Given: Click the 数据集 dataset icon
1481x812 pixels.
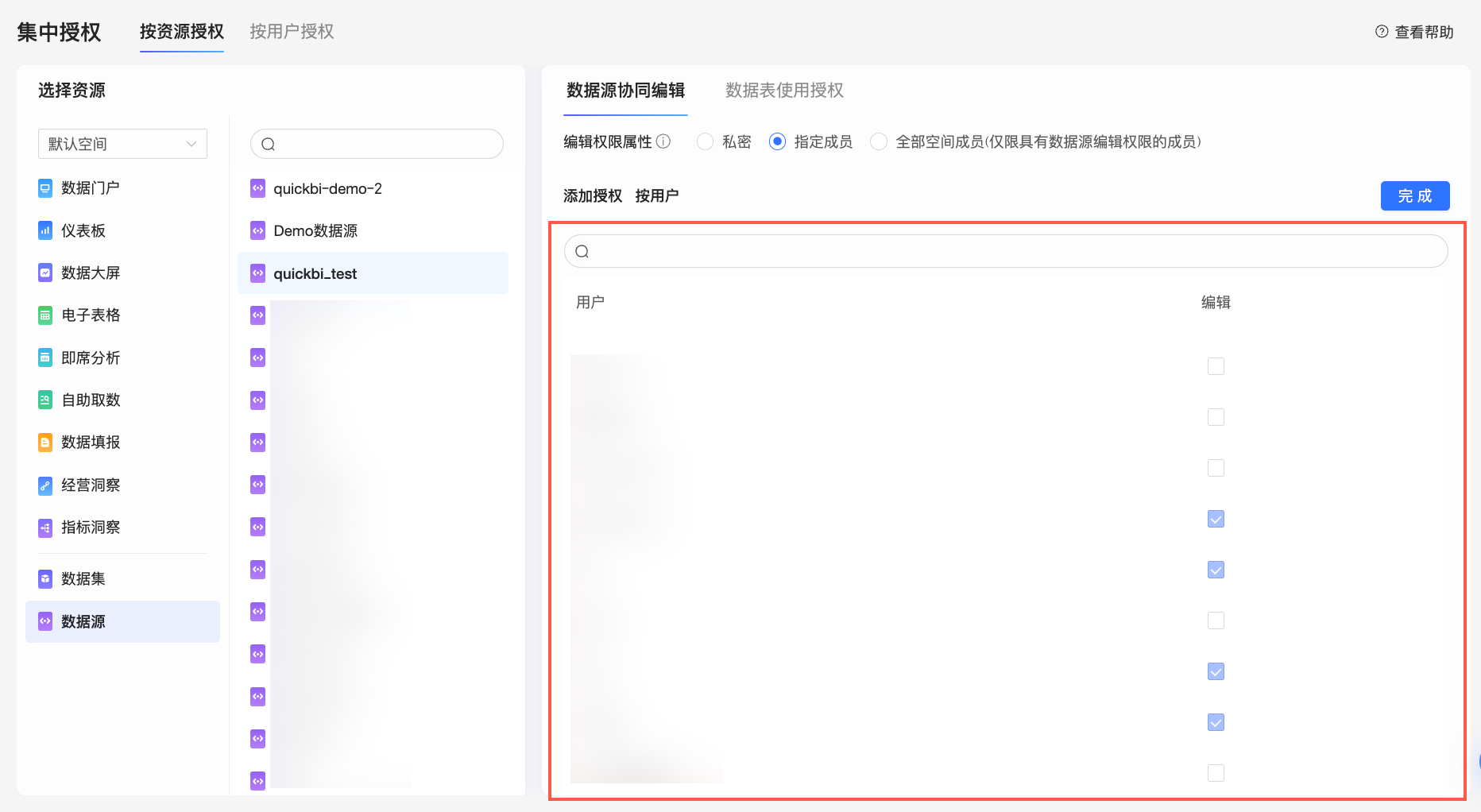Looking at the screenshot, I should tap(45, 578).
